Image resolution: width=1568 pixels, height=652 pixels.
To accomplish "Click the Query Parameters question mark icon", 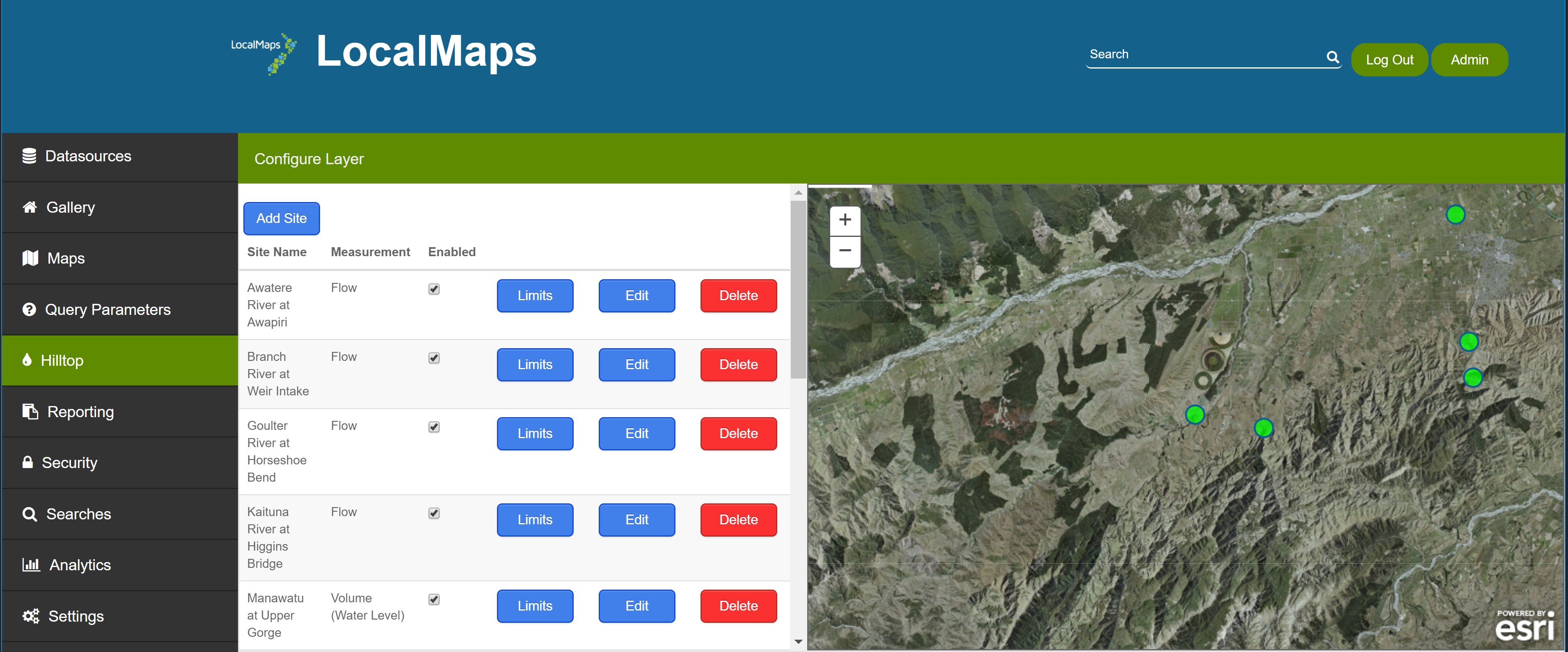I will click(x=29, y=309).
